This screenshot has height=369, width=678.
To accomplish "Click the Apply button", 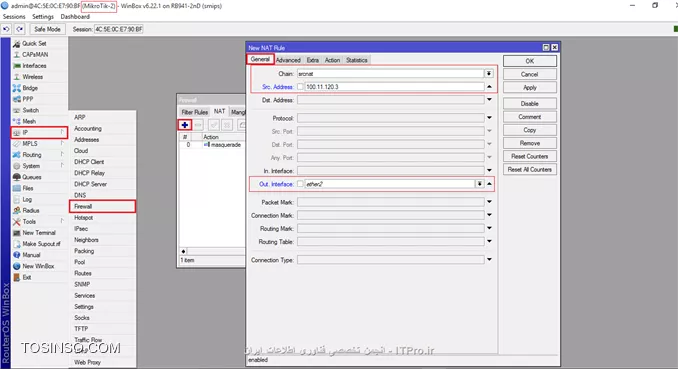I will pyautogui.click(x=530, y=87).
